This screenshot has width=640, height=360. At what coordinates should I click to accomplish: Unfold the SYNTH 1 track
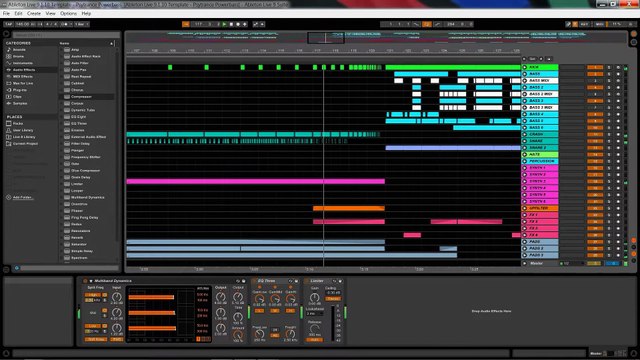524,168
